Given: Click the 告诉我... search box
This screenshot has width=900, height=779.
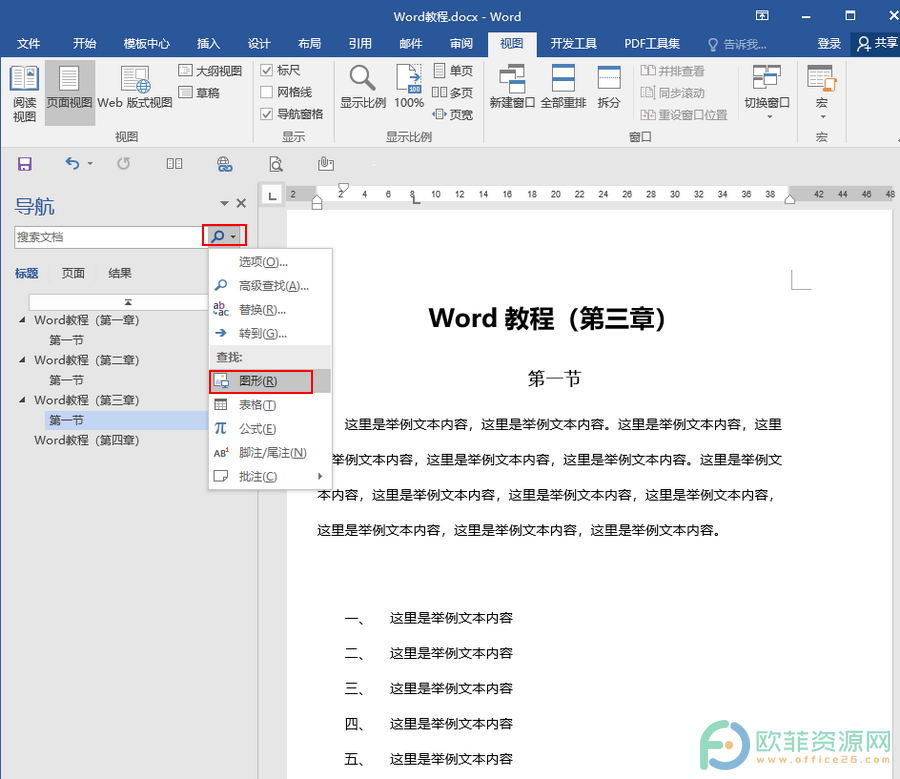Looking at the screenshot, I should pos(738,44).
